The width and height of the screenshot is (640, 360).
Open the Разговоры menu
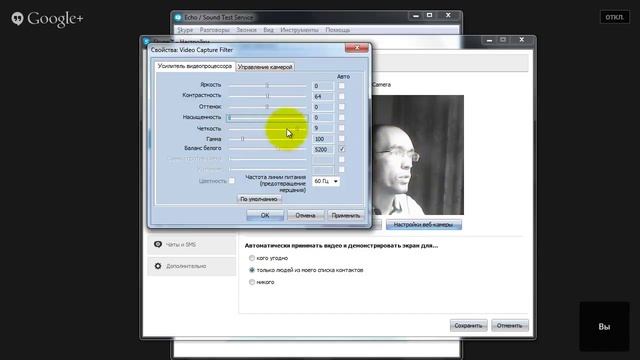coord(214,30)
